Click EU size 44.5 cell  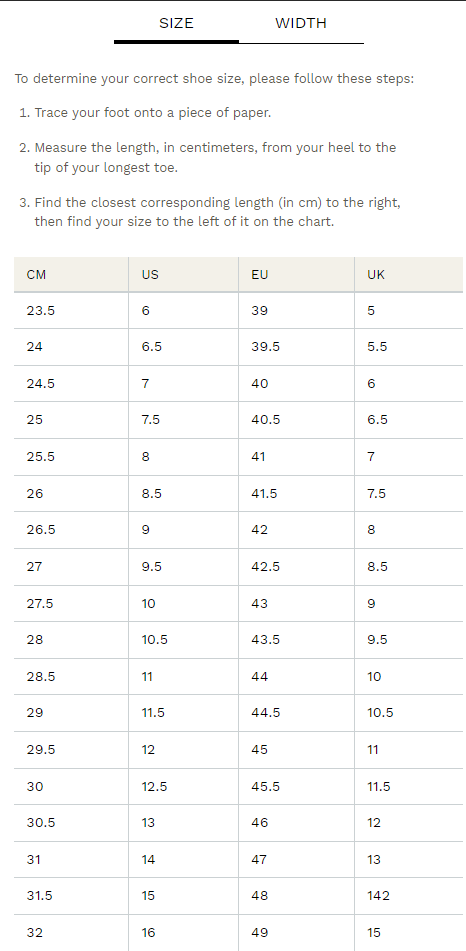tap(296, 713)
